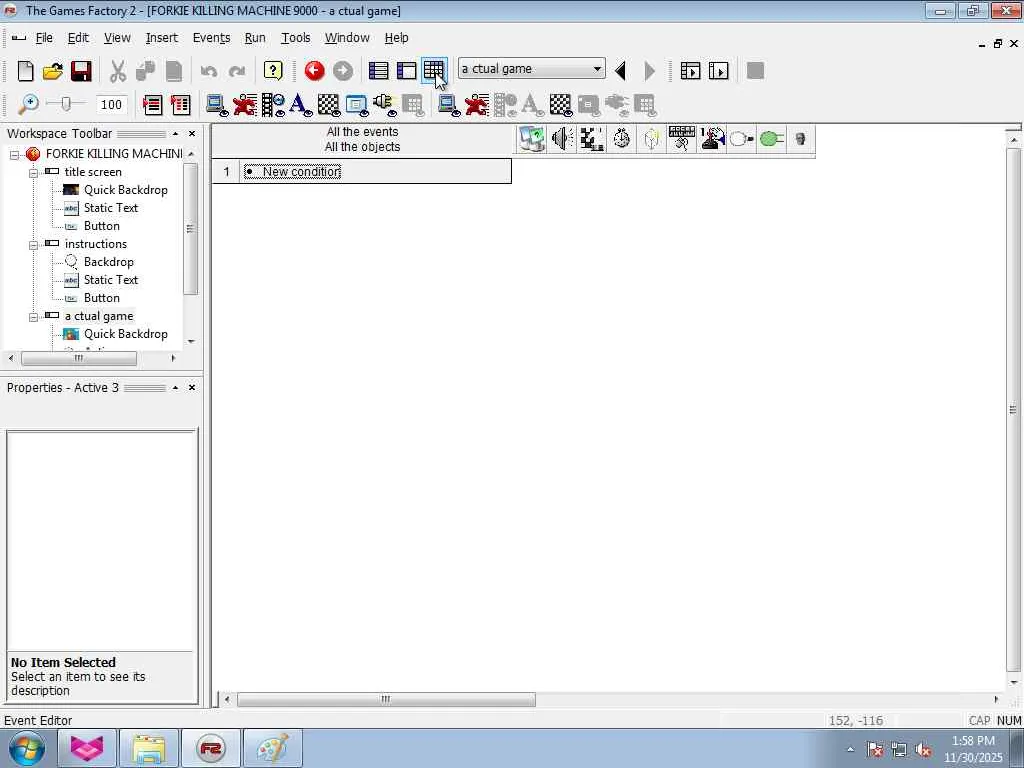Open File Explorer from the taskbar
The width and height of the screenshot is (1024, 768).
pyautogui.click(x=149, y=748)
